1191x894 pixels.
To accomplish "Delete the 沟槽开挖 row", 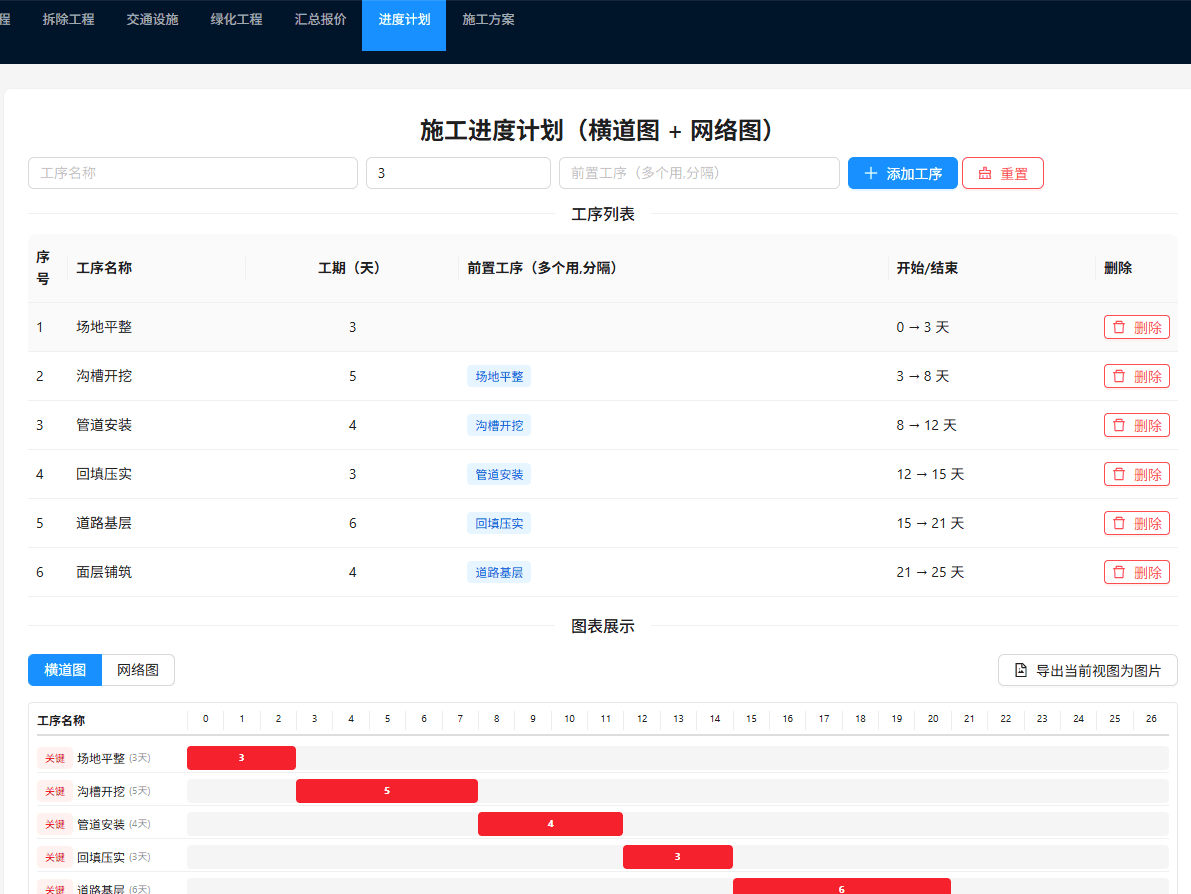I will click(x=1136, y=376).
